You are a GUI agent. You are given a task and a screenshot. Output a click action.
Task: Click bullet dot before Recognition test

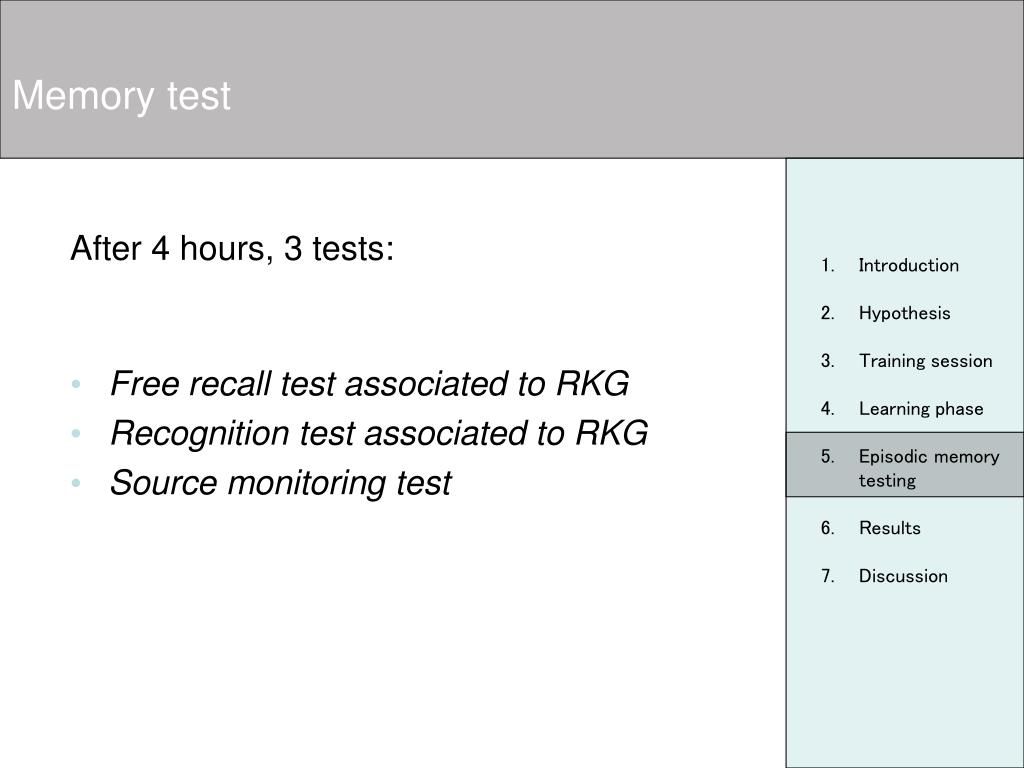(x=76, y=433)
